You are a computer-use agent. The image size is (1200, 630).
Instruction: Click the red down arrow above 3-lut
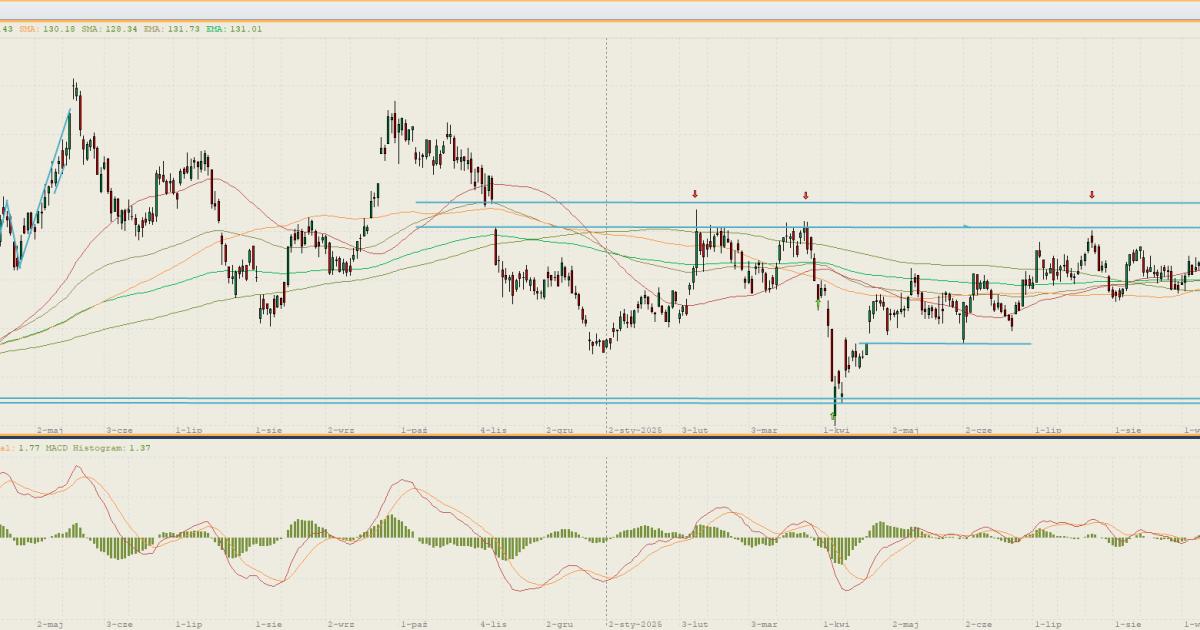tap(696, 194)
